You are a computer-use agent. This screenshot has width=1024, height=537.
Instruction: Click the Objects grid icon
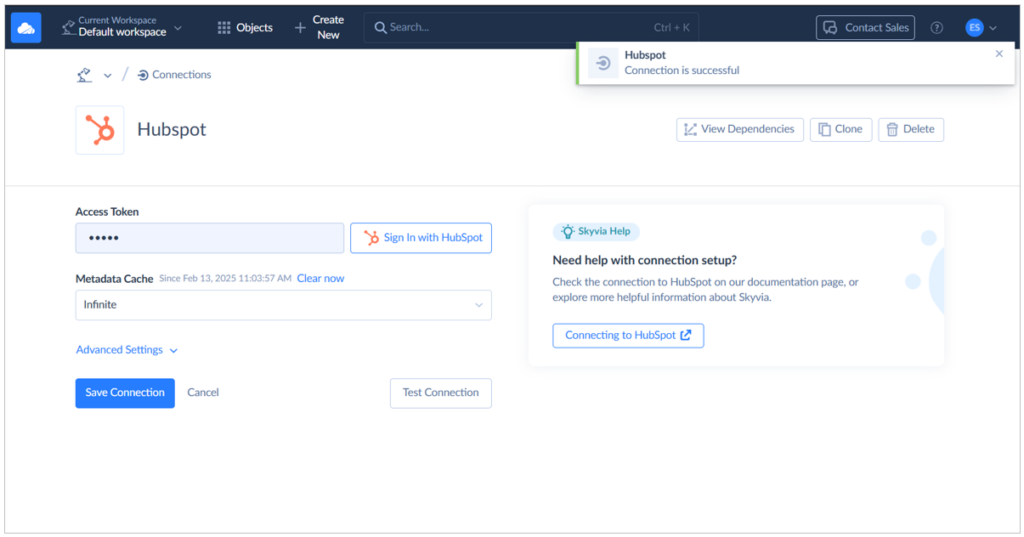coord(224,27)
